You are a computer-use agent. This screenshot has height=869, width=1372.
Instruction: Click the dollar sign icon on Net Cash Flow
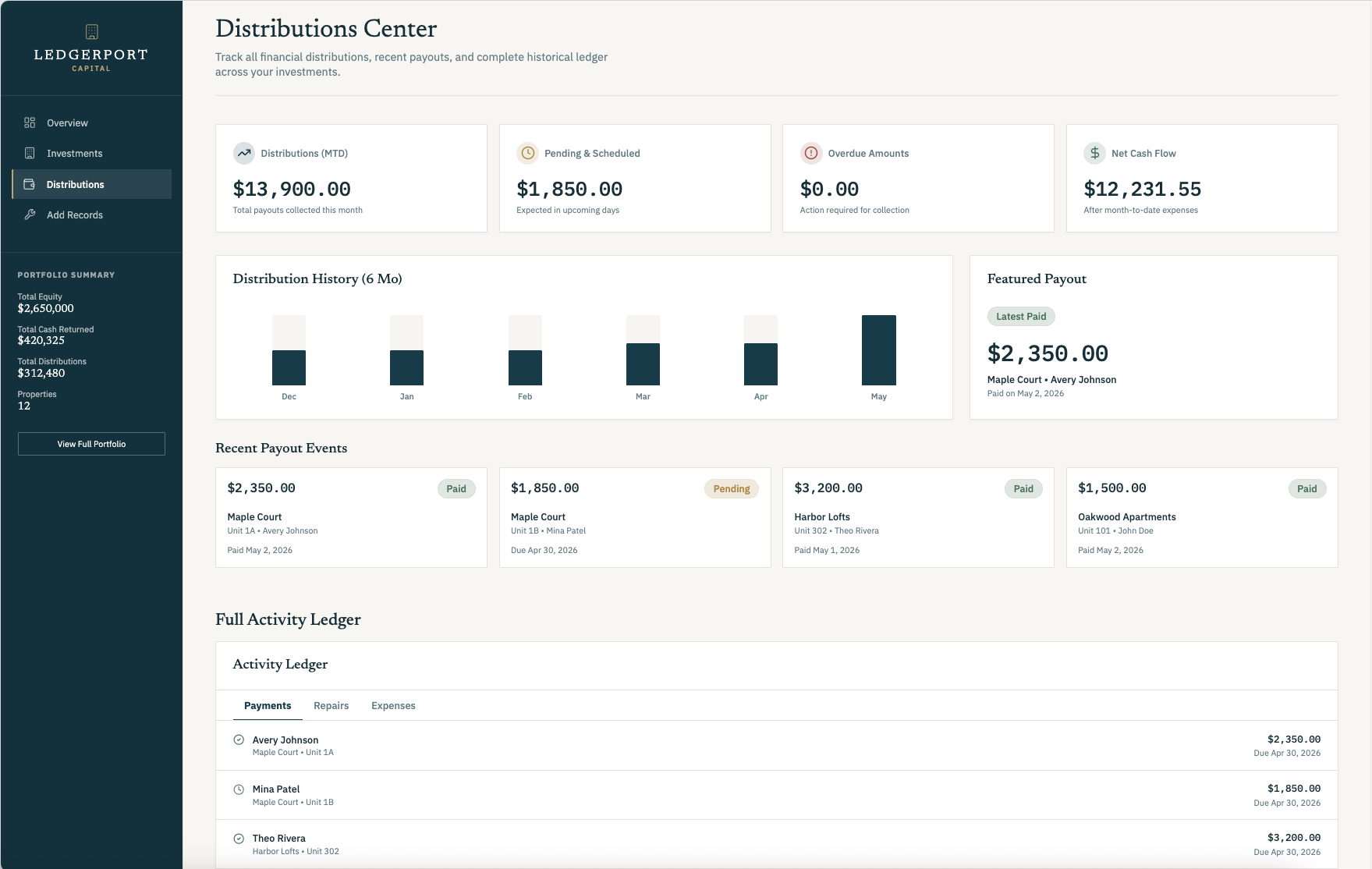[x=1095, y=153]
